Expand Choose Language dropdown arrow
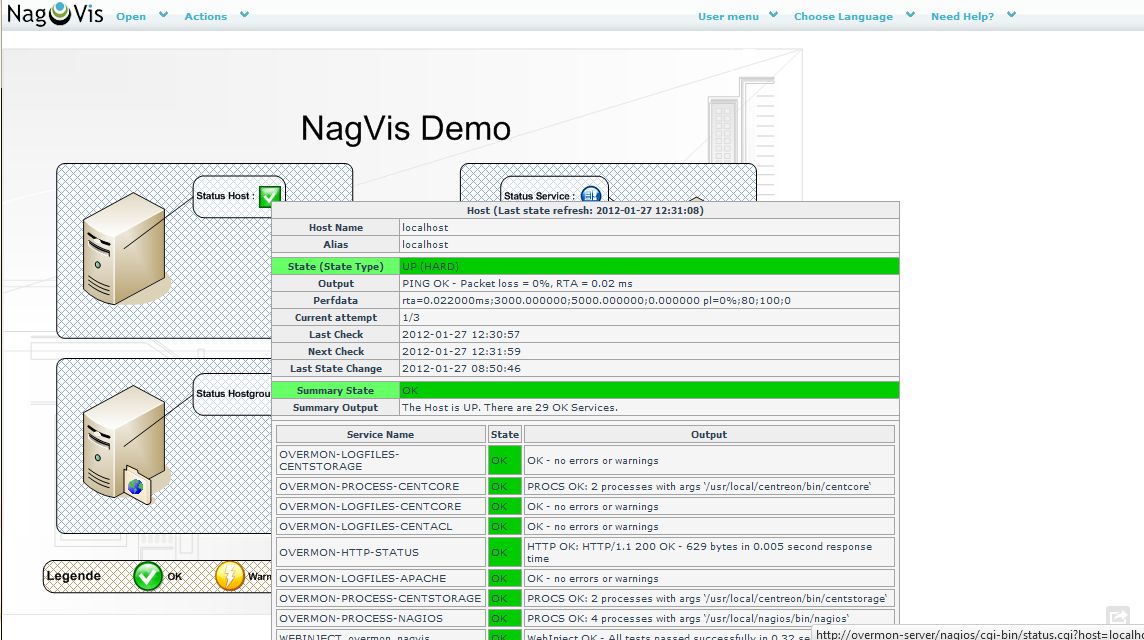Image resolution: width=1144 pixels, height=640 pixels. tap(911, 15)
